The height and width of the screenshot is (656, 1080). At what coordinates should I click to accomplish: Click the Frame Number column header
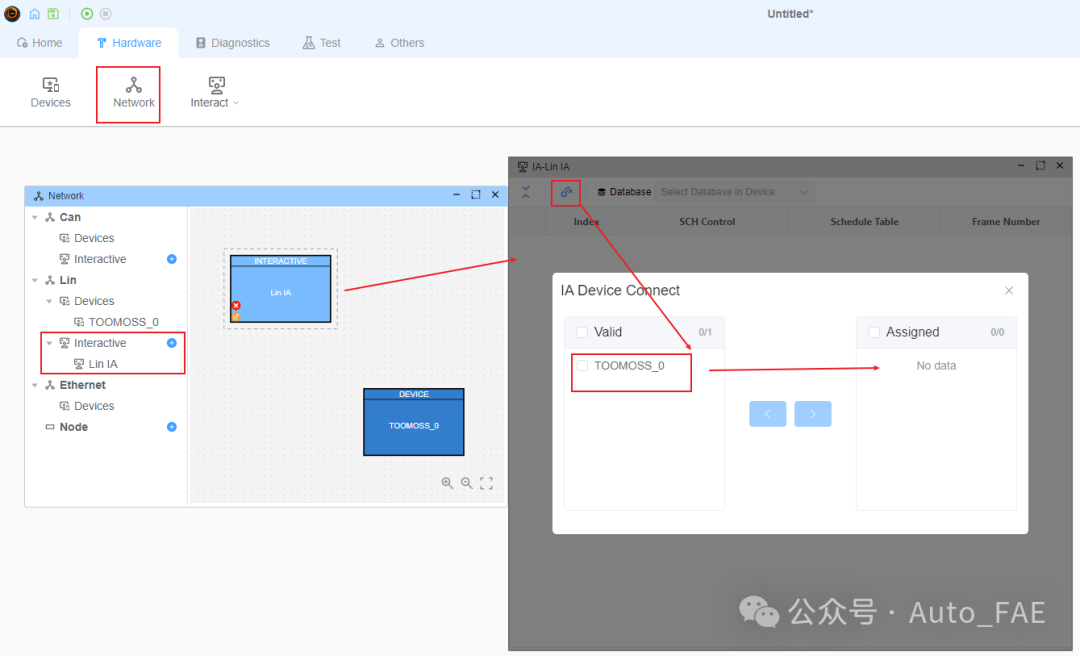[1006, 222]
